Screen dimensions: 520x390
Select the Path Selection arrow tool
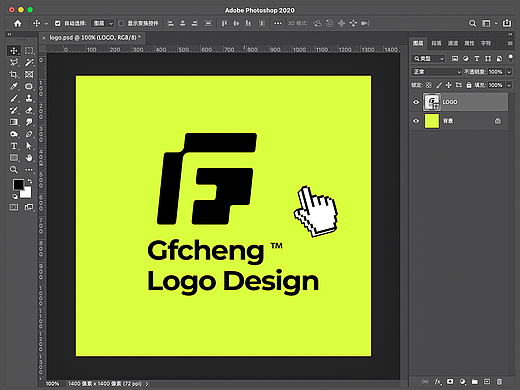point(29,146)
